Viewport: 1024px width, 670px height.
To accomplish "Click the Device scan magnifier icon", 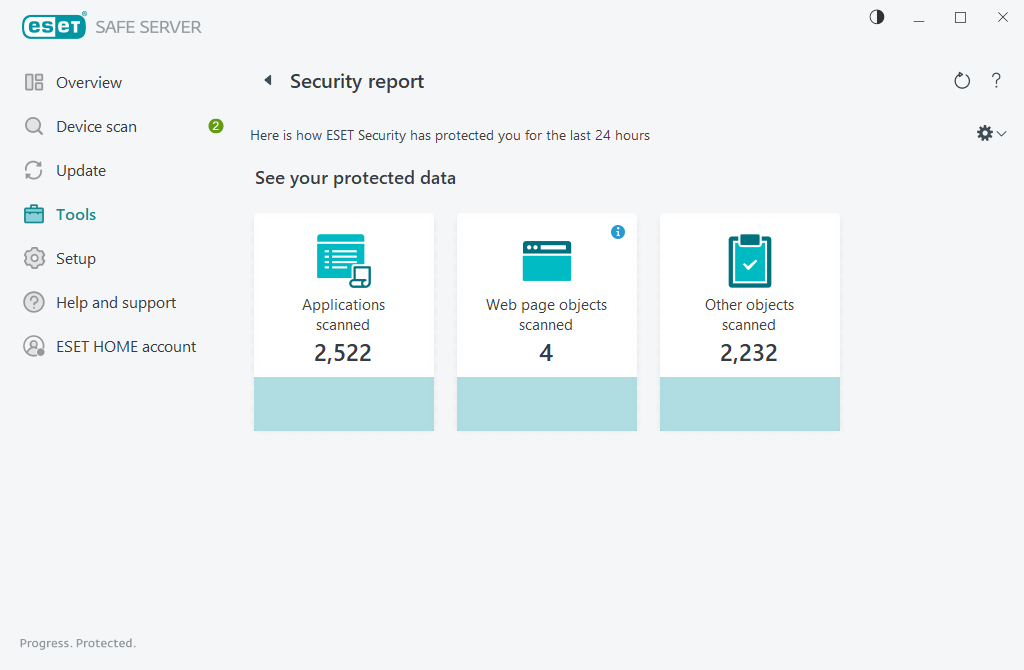I will pyautogui.click(x=34, y=126).
